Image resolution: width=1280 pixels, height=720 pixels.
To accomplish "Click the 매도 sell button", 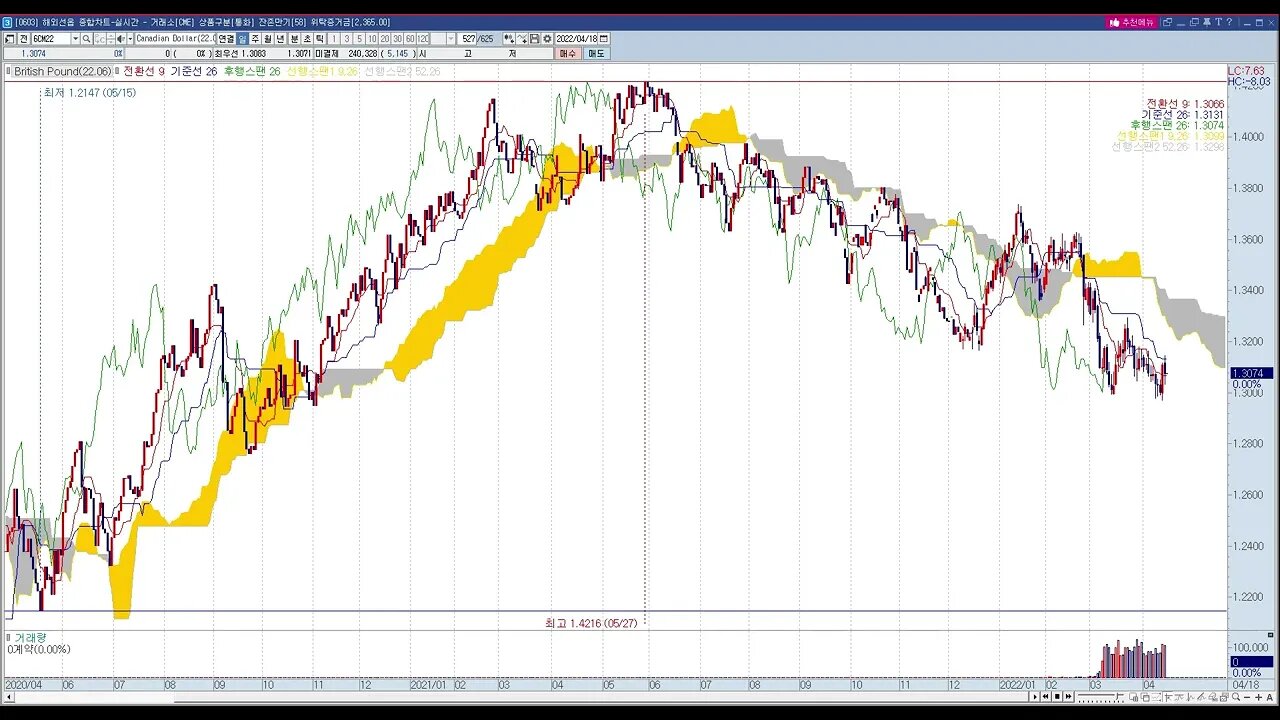I will coord(596,53).
